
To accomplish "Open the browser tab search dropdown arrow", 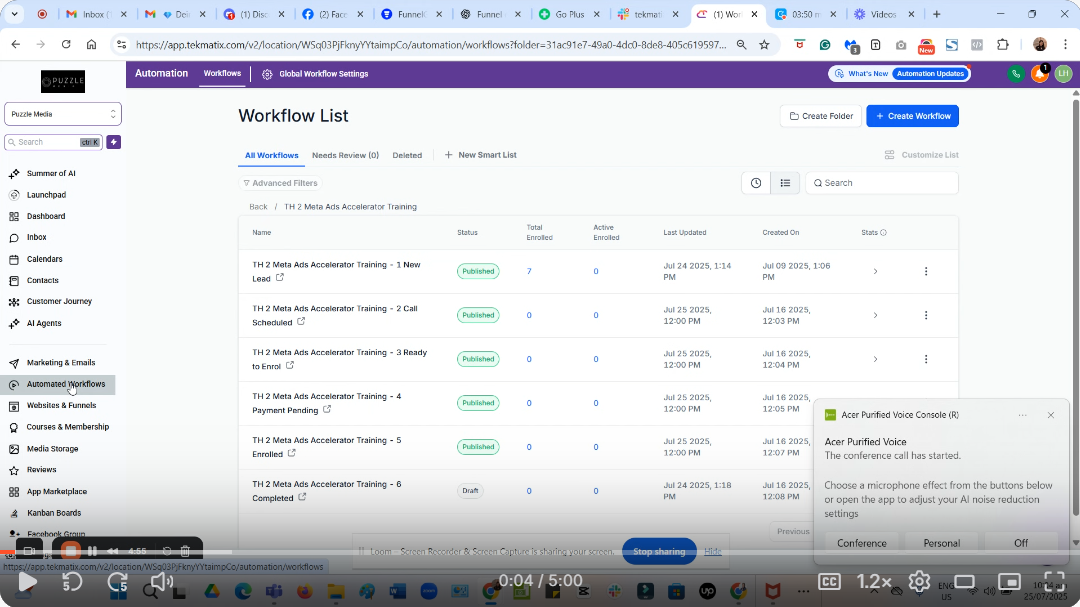I will pos(14,14).
